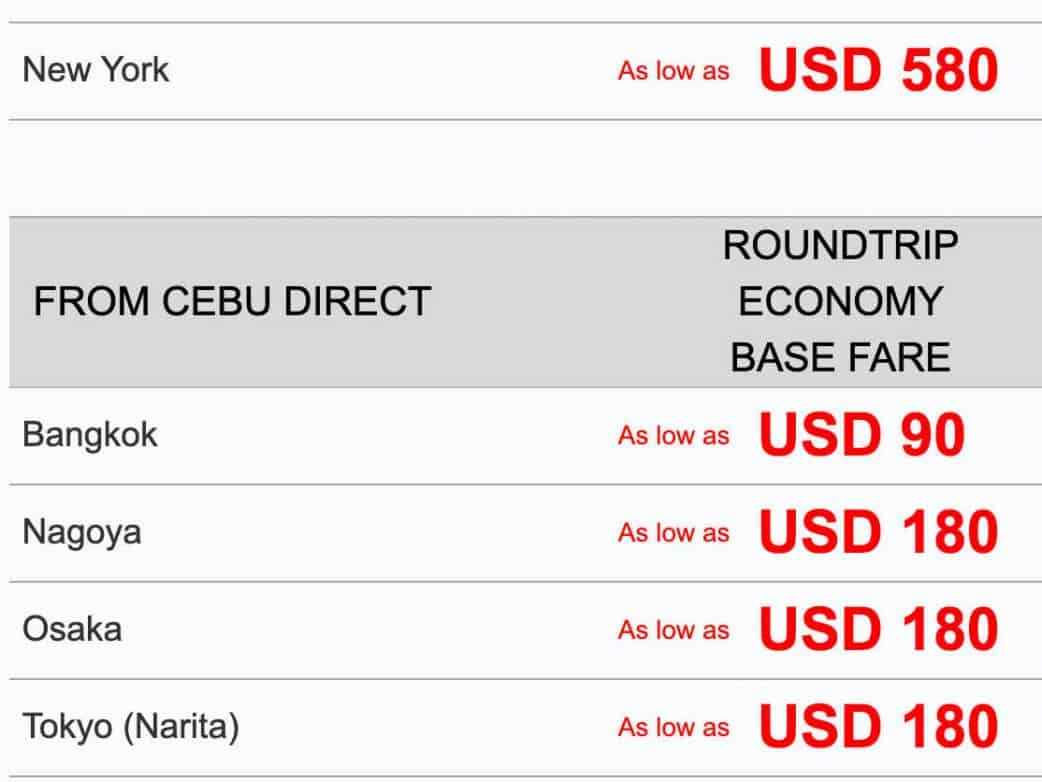
Task: Click the BASE FARE text in header
Action: [x=840, y=357]
